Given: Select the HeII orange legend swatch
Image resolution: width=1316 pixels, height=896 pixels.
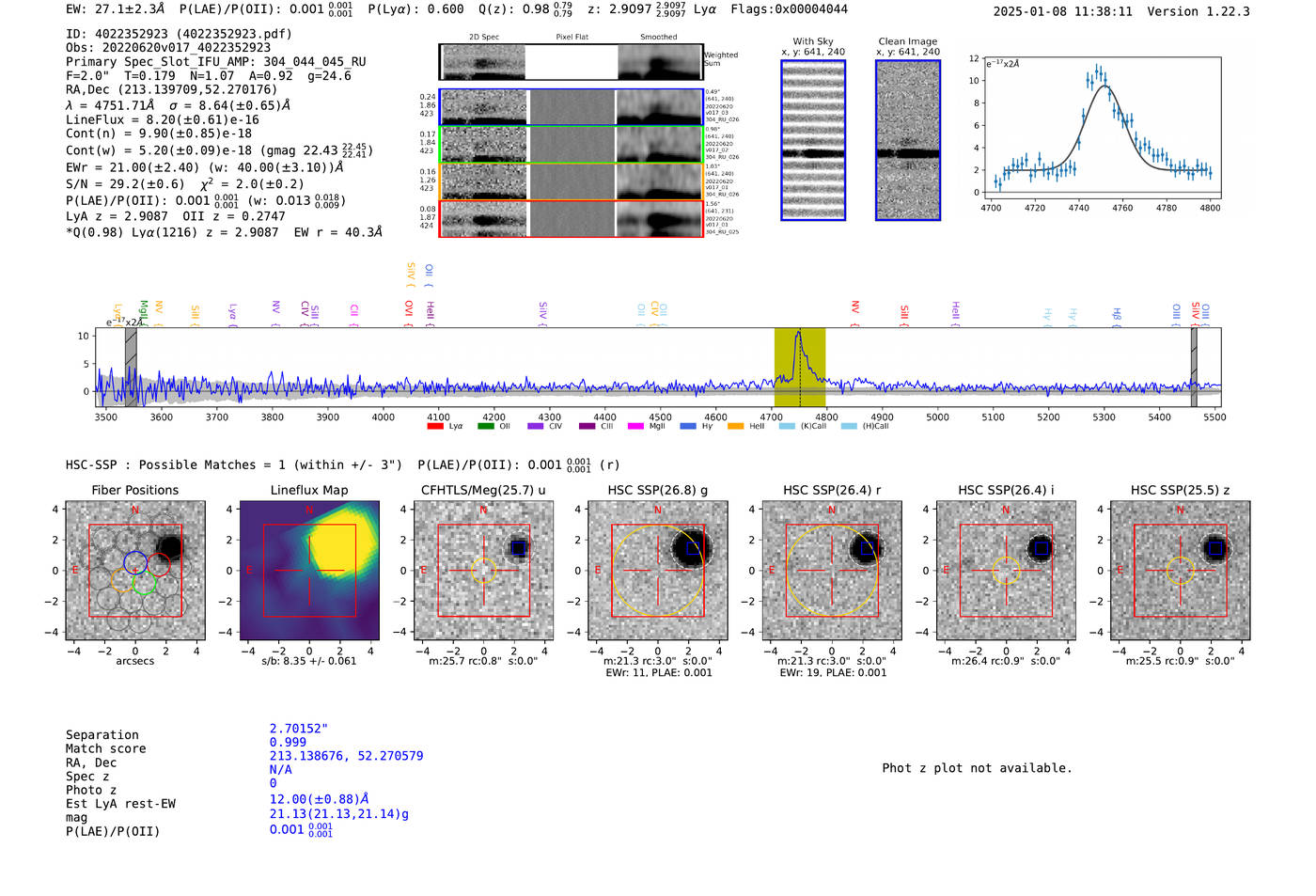Looking at the screenshot, I should point(735,426).
